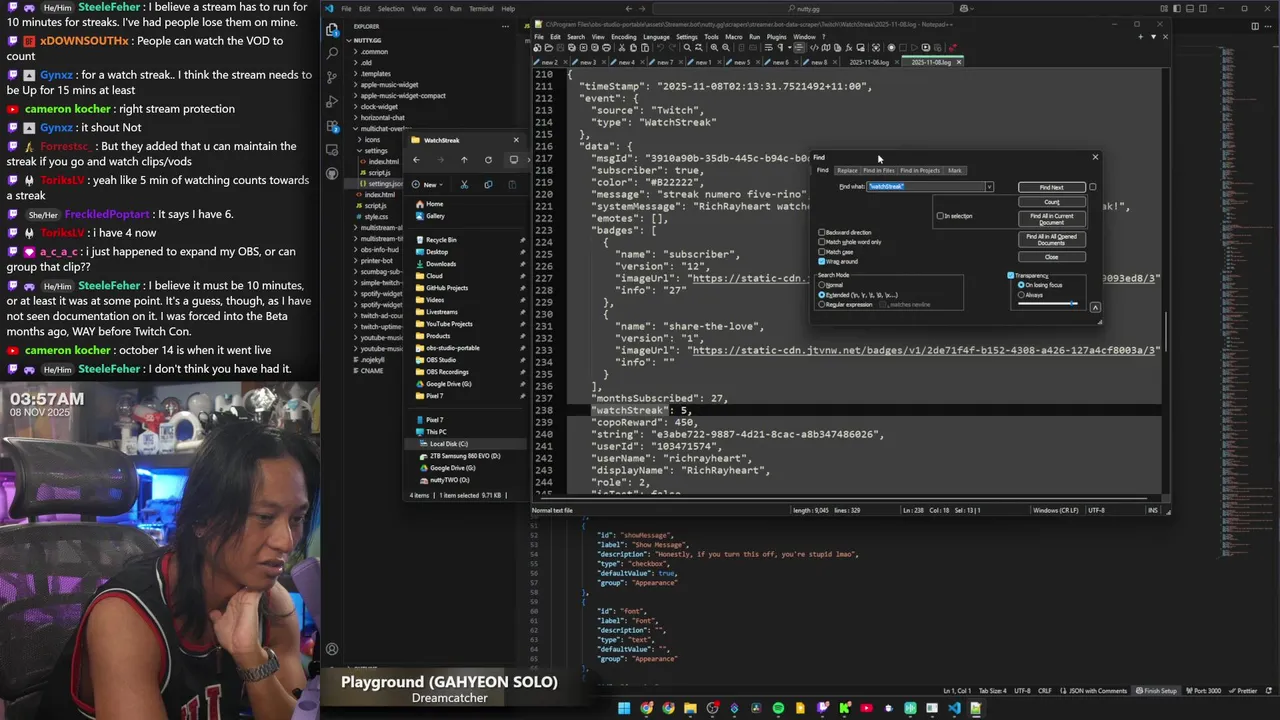1280x720 pixels.
Task: Open New dropdown in File Explorer
Action: coord(428,185)
